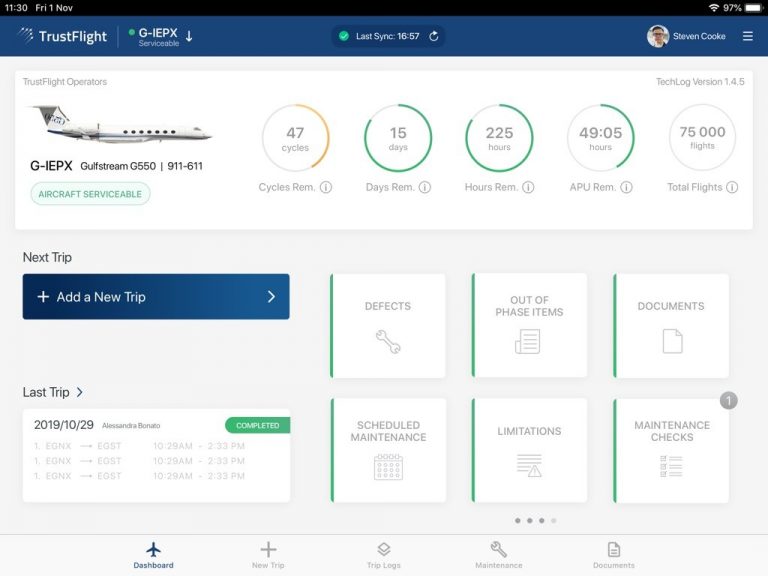
Task: Click the Hours Rem. info icon
Action: pos(528,187)
